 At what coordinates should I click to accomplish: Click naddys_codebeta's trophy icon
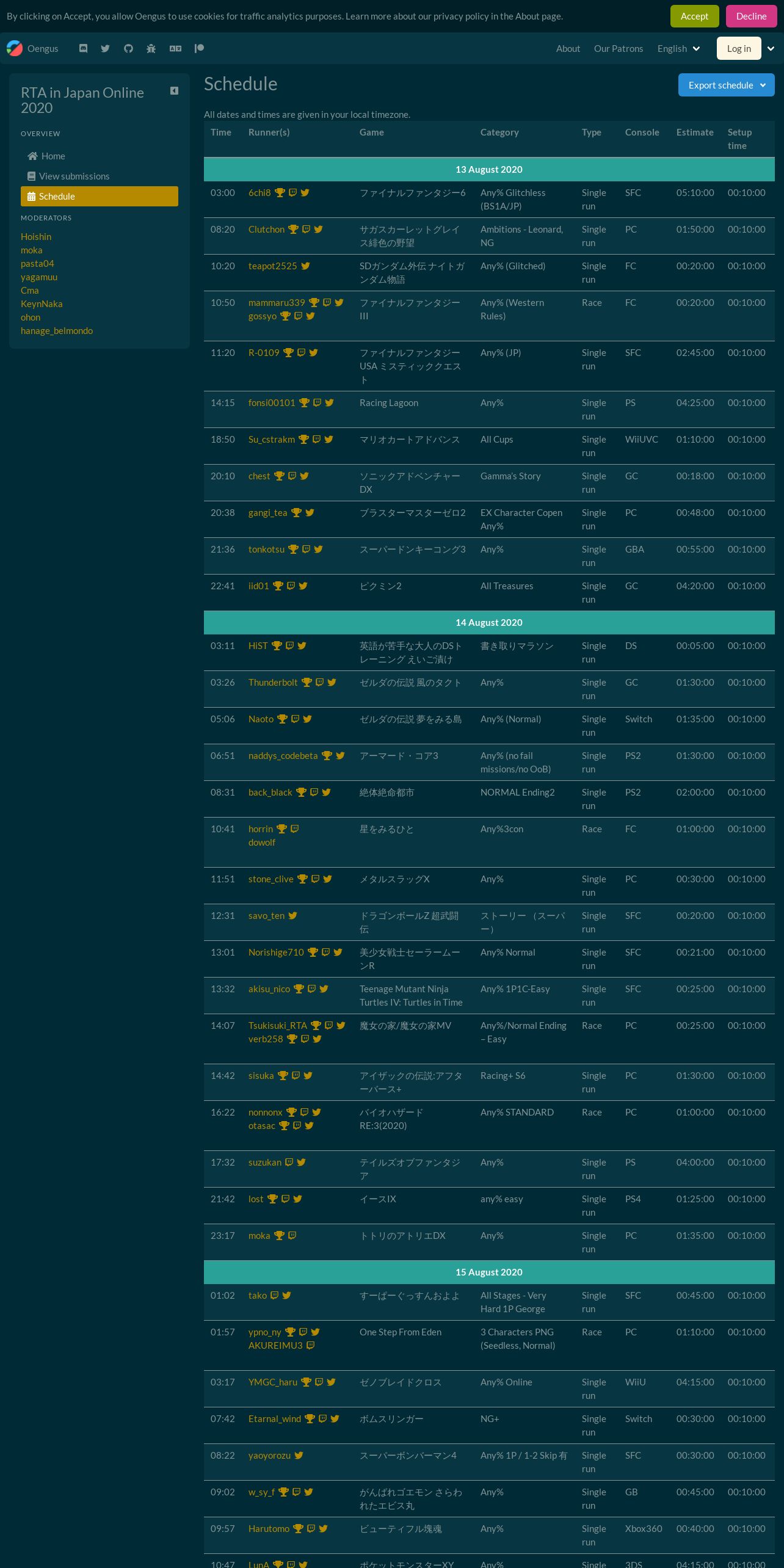point(327,755)
